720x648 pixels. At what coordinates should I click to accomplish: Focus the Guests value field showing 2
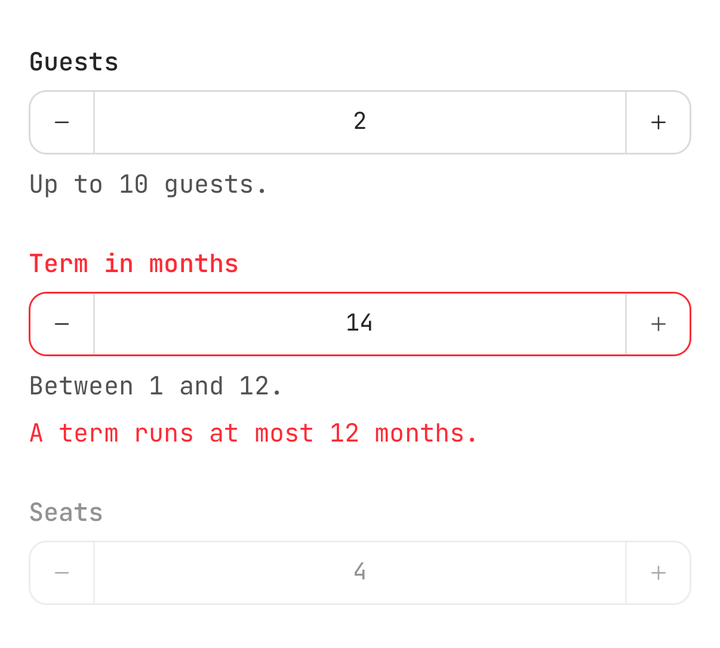point(360,122)
